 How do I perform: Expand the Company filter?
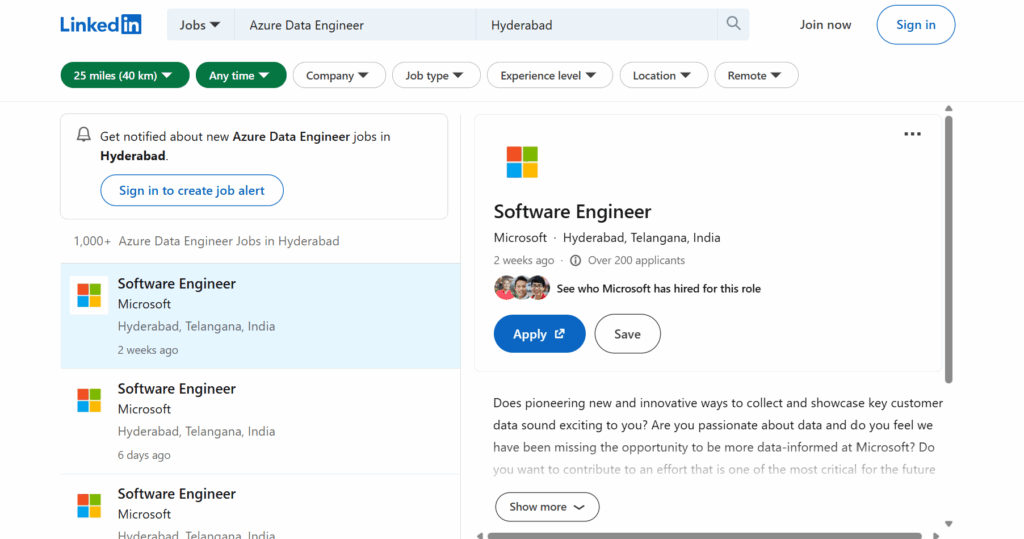tap(338, 76)
